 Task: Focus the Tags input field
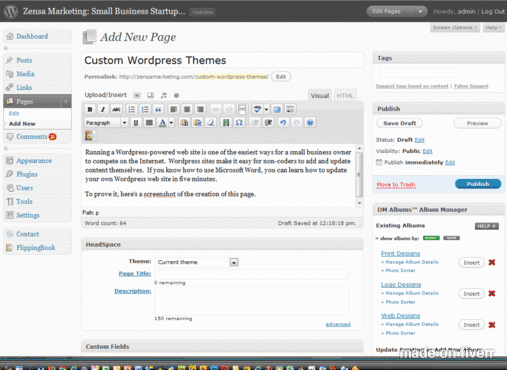421,72
